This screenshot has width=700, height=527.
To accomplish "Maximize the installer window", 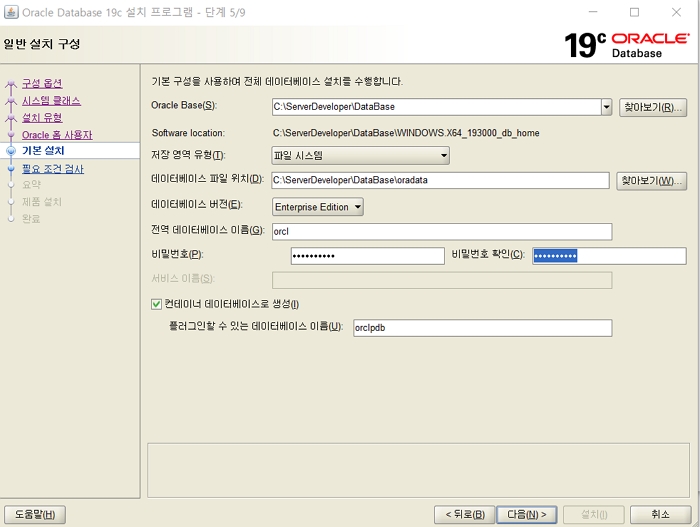I will pos(634,12).
